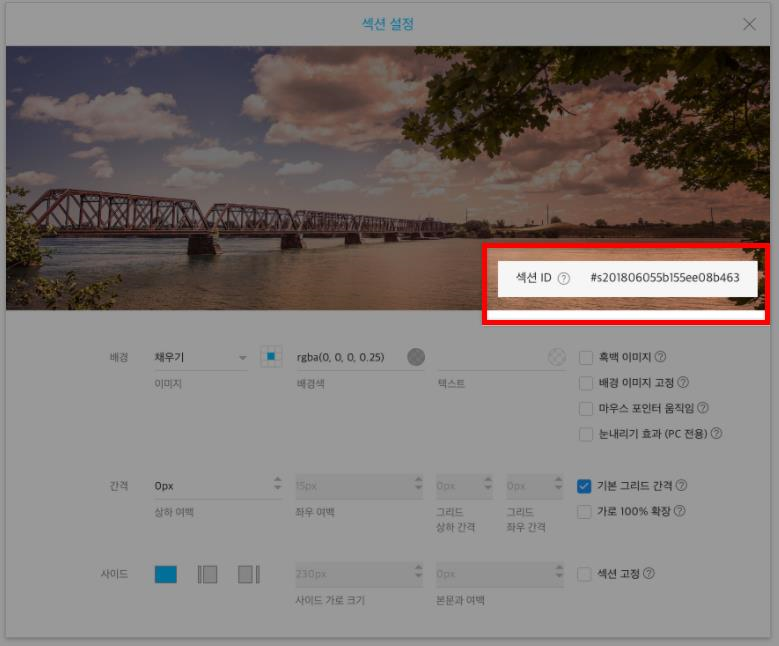Enable the 흑백 이미지 checkbox
The height and width of the screenshot is (646, 779).
pos(586,357)
